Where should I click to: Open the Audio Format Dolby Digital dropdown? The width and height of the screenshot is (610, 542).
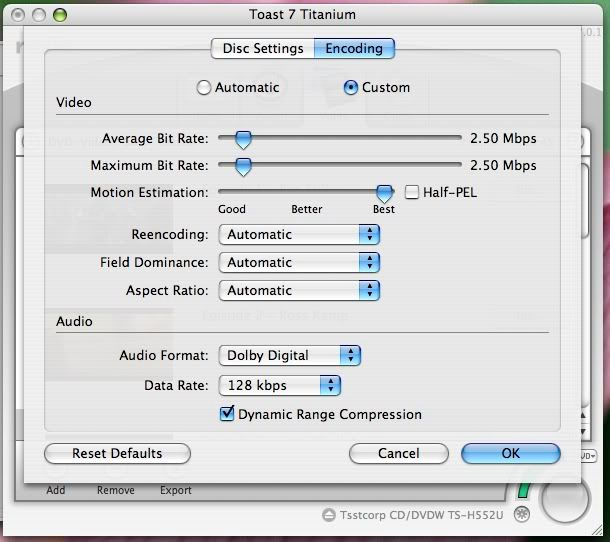coord(290,355)
